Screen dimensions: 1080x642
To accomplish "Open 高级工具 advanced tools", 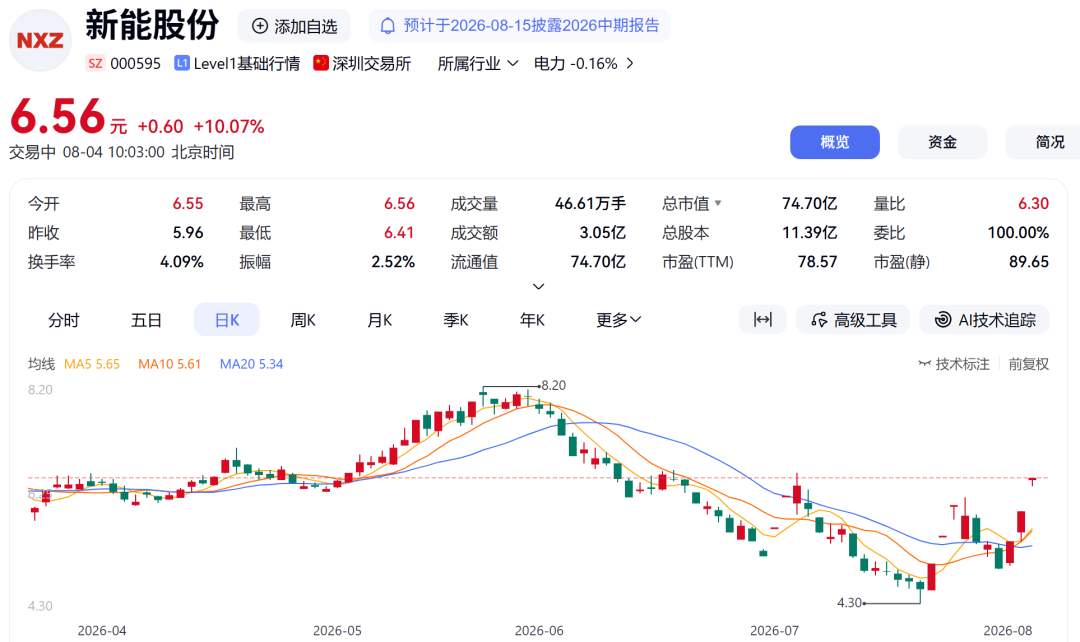I will pyautogui.click(x=853, y=320).
